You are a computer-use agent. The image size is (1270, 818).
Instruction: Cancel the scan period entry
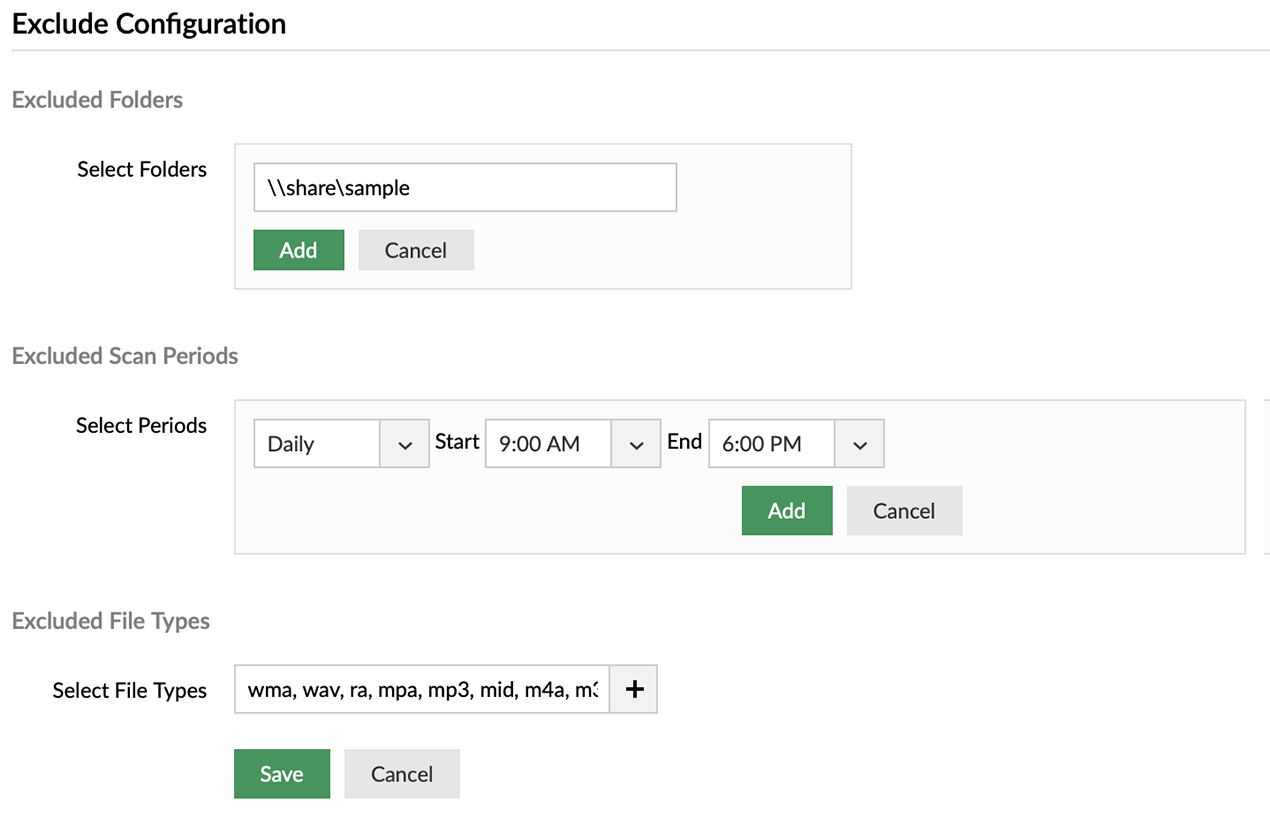[x=904, y=511]
